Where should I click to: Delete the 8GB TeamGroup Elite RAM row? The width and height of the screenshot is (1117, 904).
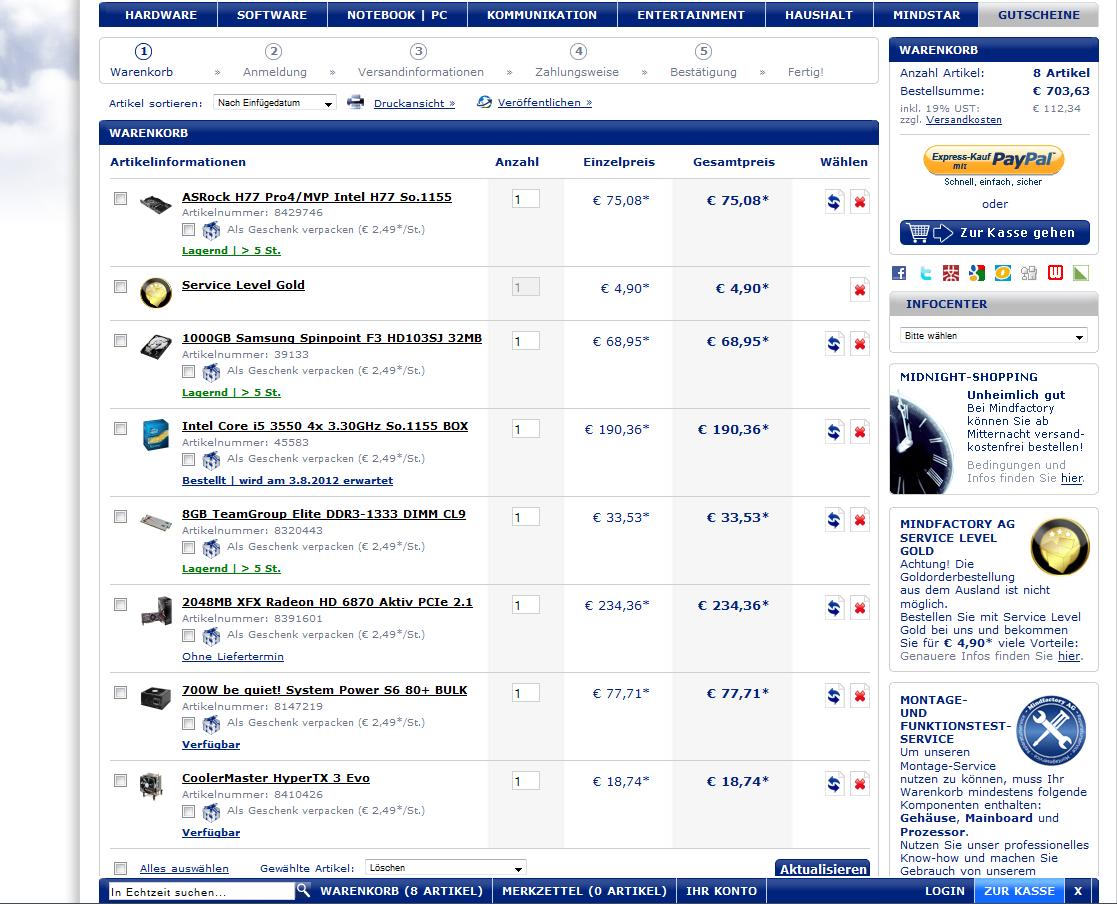pyautogui.click(x=860, y=520)
